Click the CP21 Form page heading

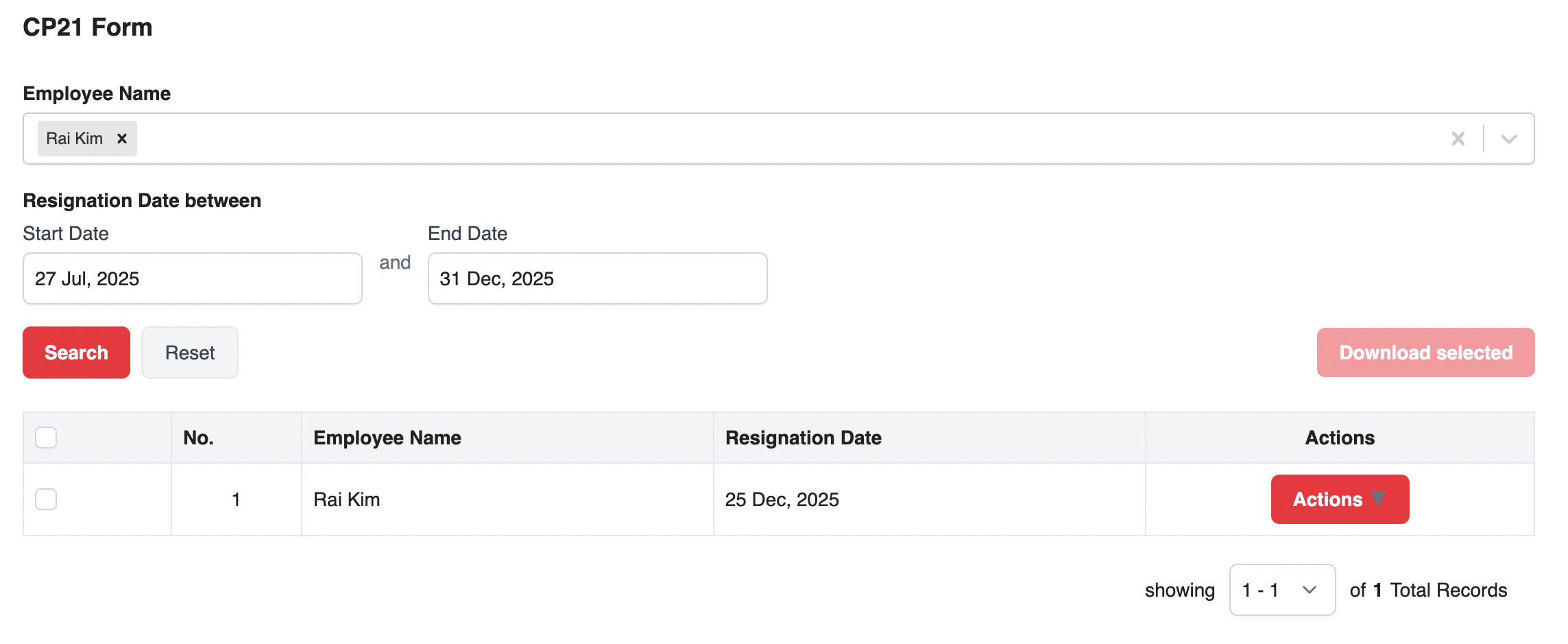88,27
